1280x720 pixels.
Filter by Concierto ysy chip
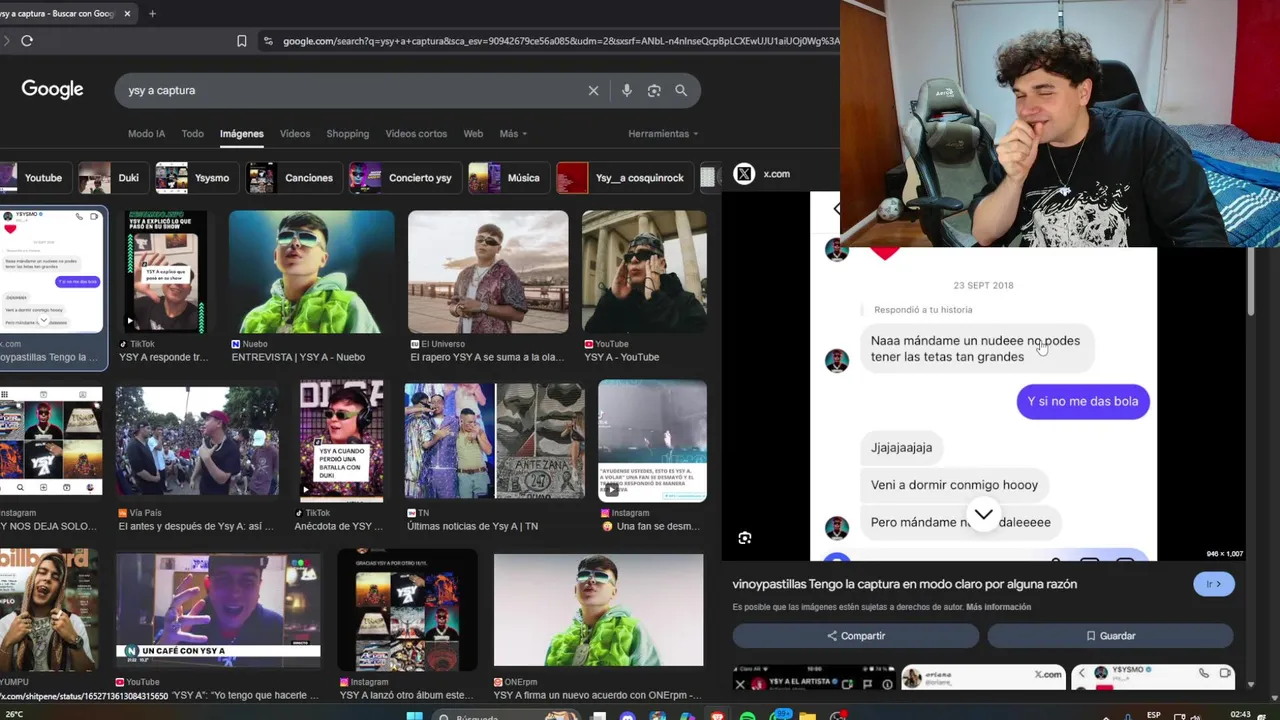click(403, 178)
